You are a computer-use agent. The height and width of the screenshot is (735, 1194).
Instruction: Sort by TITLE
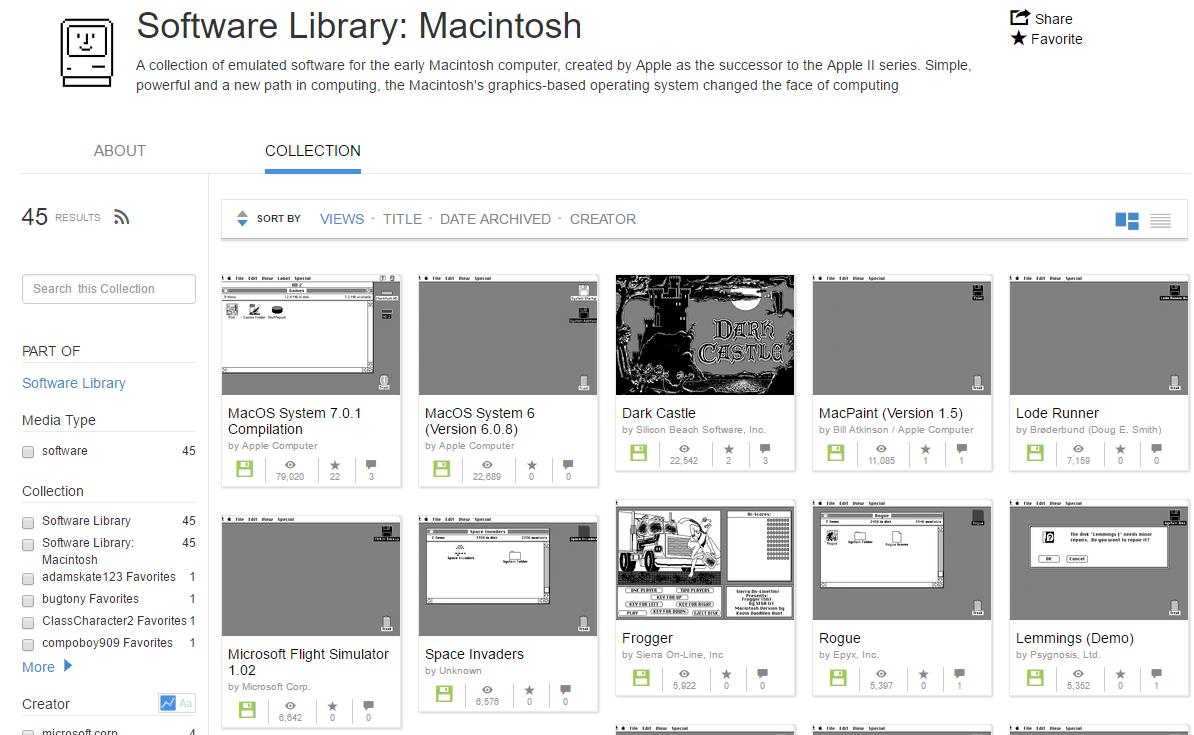pos(402,219)
